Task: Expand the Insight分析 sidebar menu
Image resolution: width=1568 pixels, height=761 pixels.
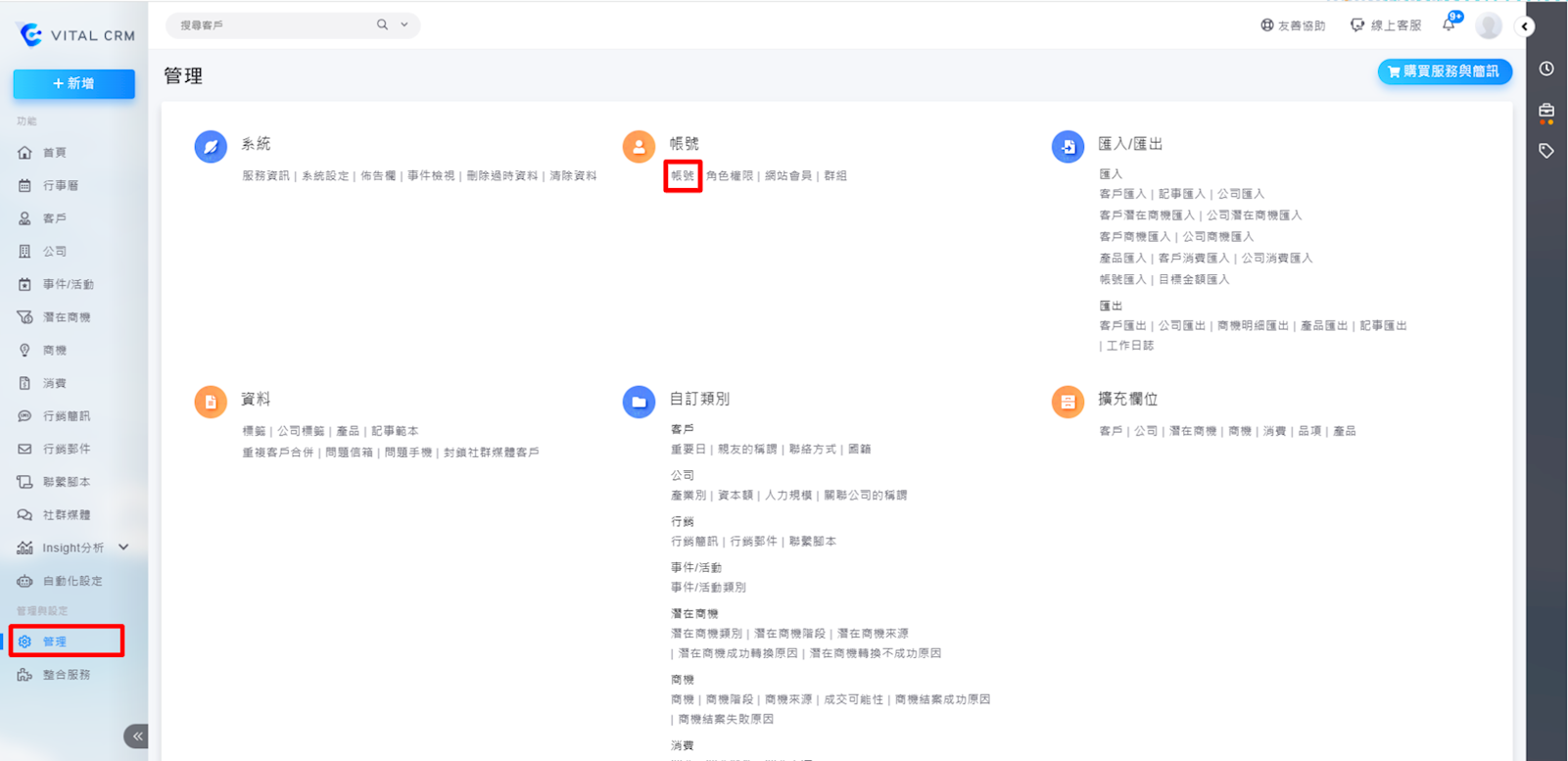Action: click(123, 547)
